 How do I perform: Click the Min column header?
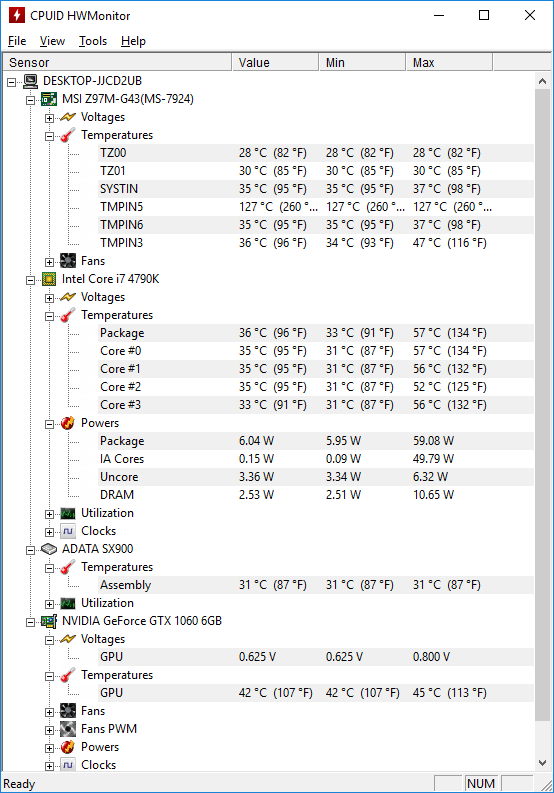point(362,62)
